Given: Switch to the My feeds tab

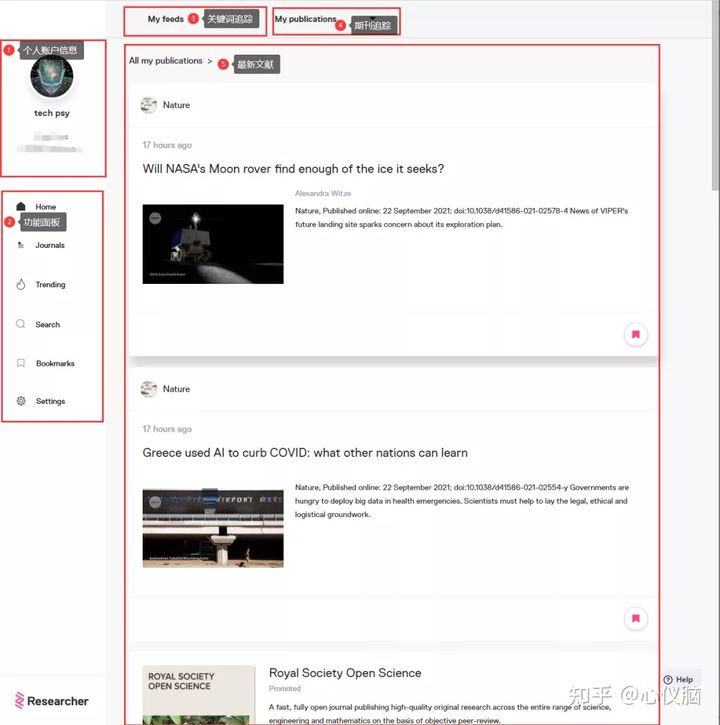Looking at the screenshot, I should (x=166, y=19).
